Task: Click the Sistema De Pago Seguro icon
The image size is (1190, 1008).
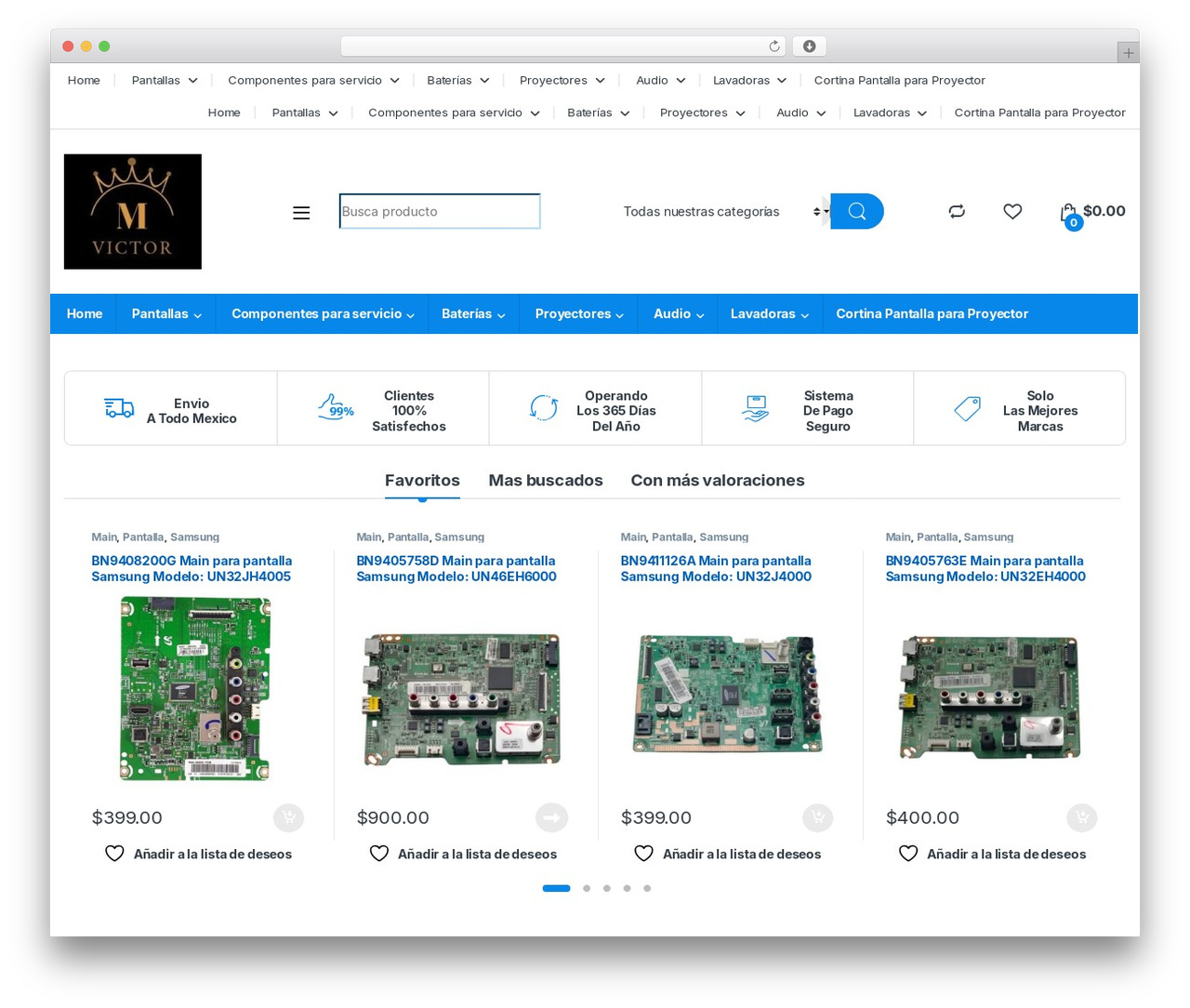Action: tap(756, 408)
